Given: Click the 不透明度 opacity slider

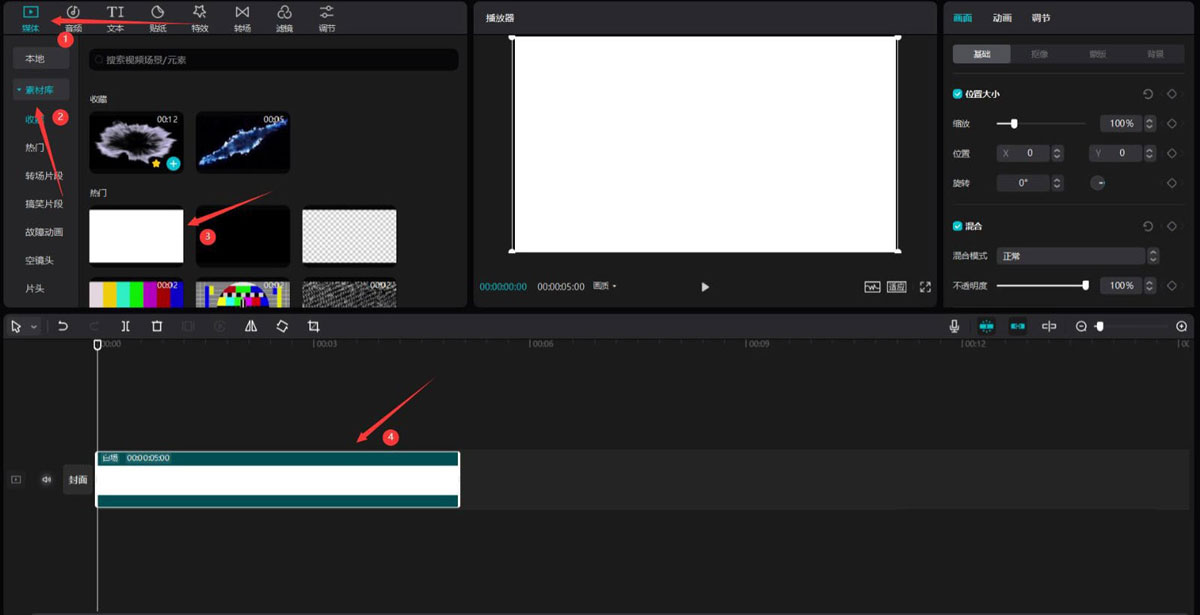Looking at the screenshot, I should tap(1041, 286).
